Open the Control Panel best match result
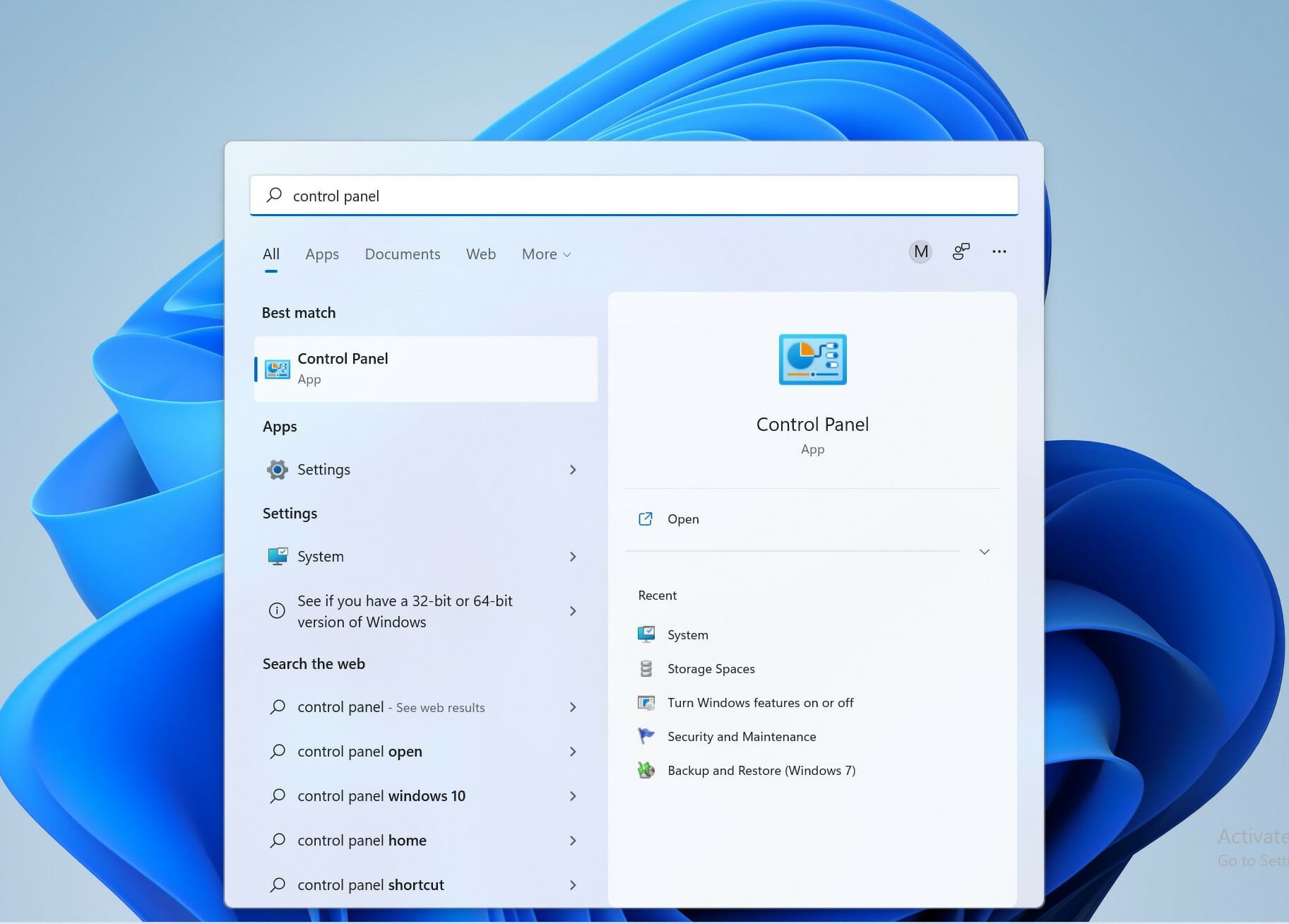The image size is (1289, 924). [426, 369]
